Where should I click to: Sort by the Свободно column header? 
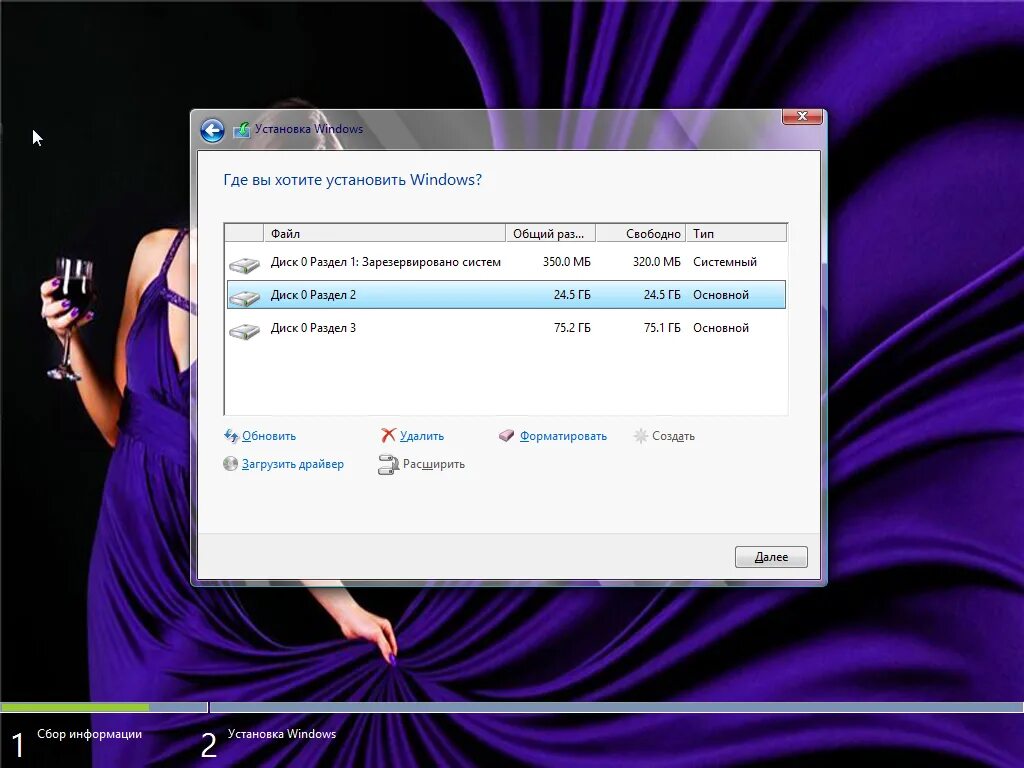641,233
